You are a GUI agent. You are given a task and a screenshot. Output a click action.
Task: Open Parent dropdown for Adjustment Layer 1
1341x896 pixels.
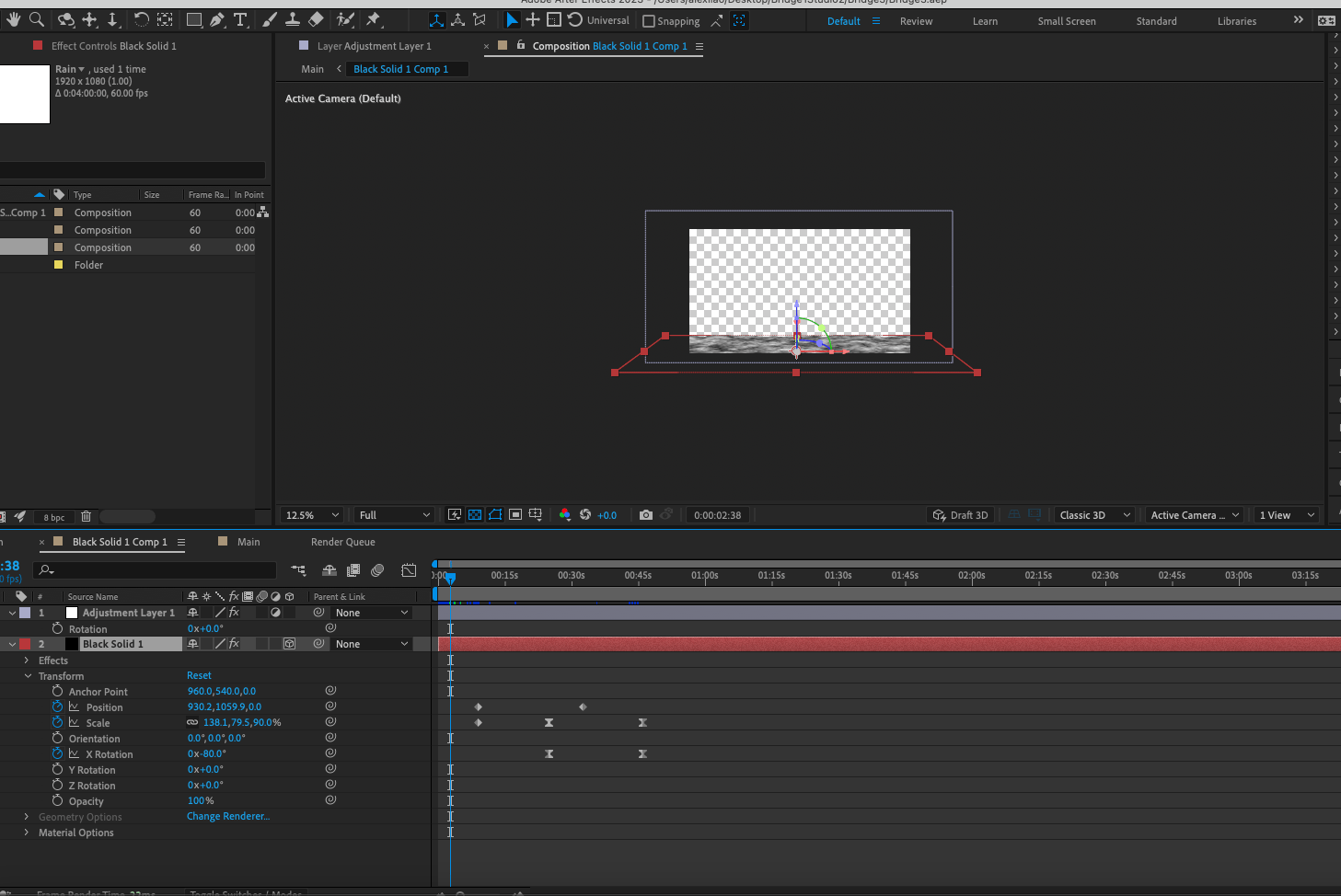(372, 613)
